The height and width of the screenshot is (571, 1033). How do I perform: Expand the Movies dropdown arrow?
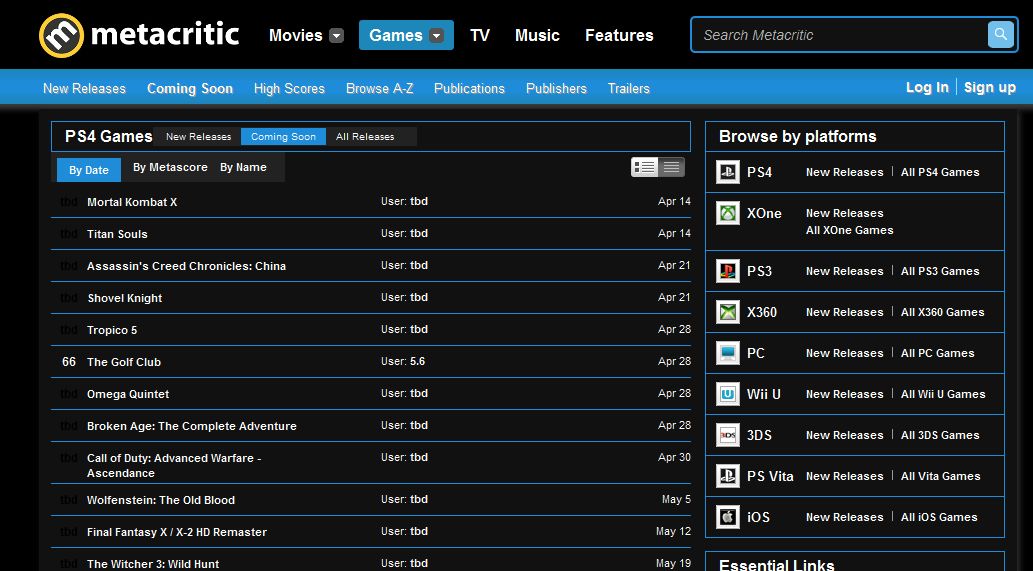[336, 36]
